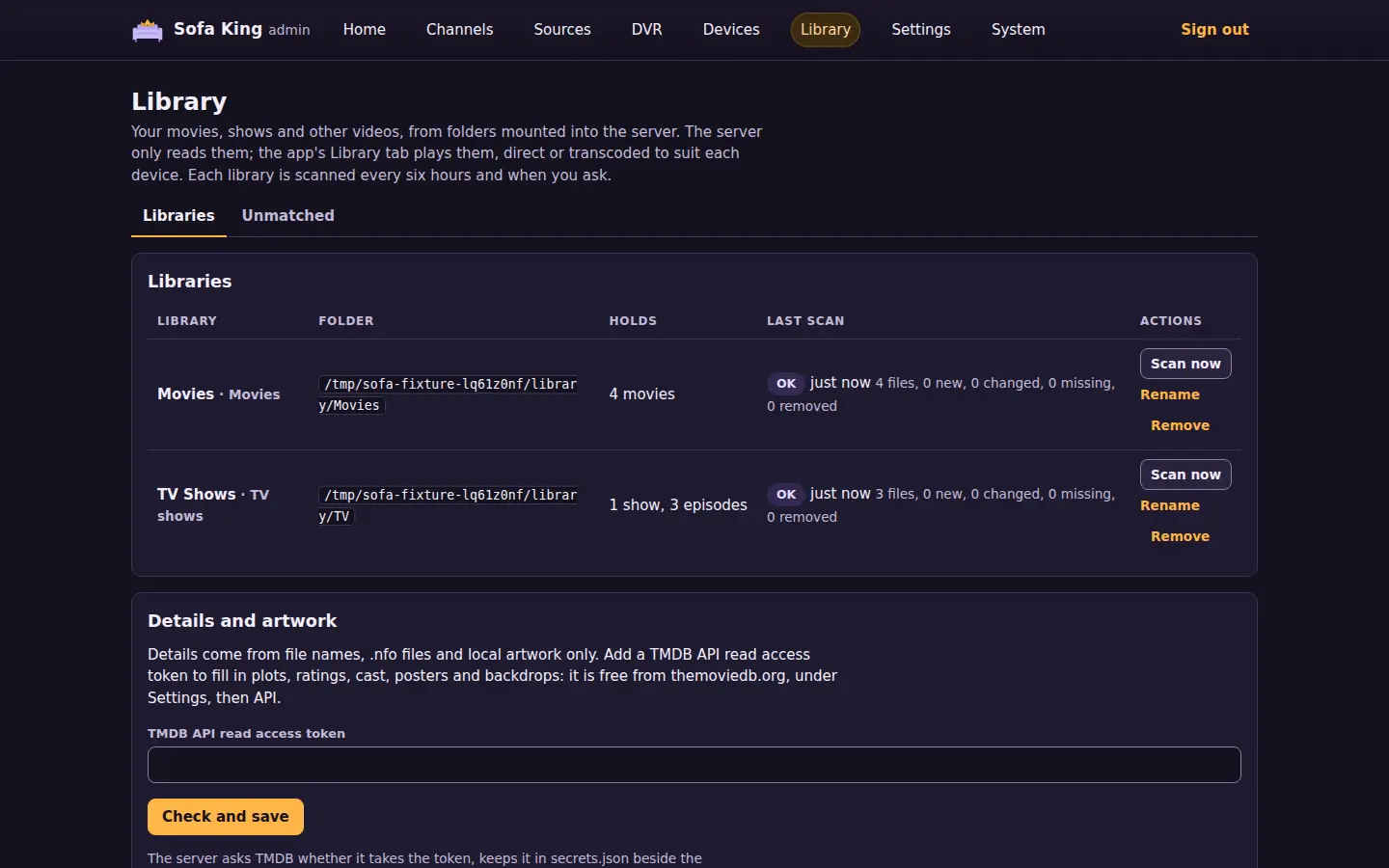
Task: Remove the TV Shows library
Action: coord(1180,536)
